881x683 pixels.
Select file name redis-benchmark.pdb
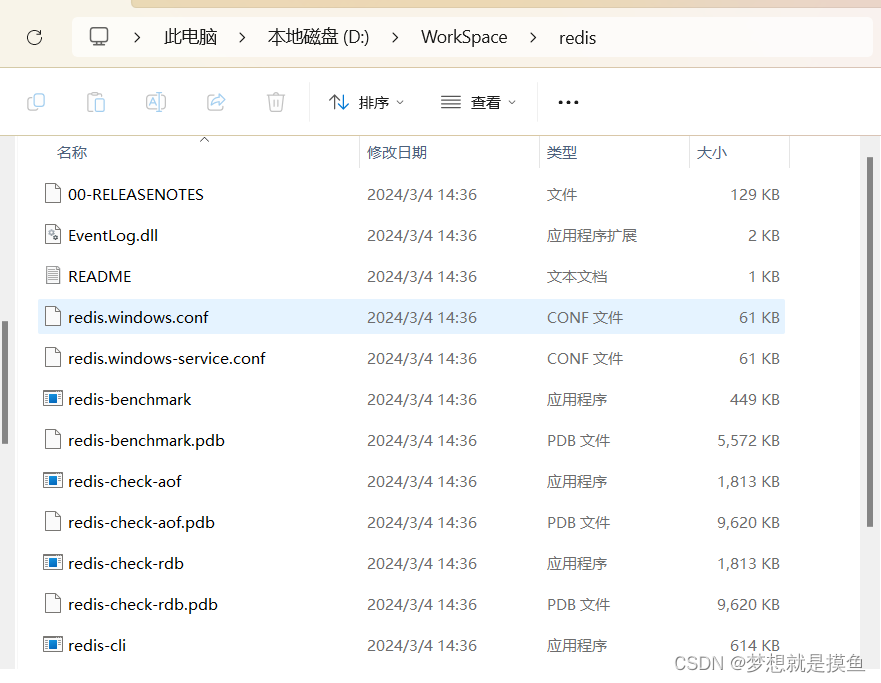click(x=146, y=440)
